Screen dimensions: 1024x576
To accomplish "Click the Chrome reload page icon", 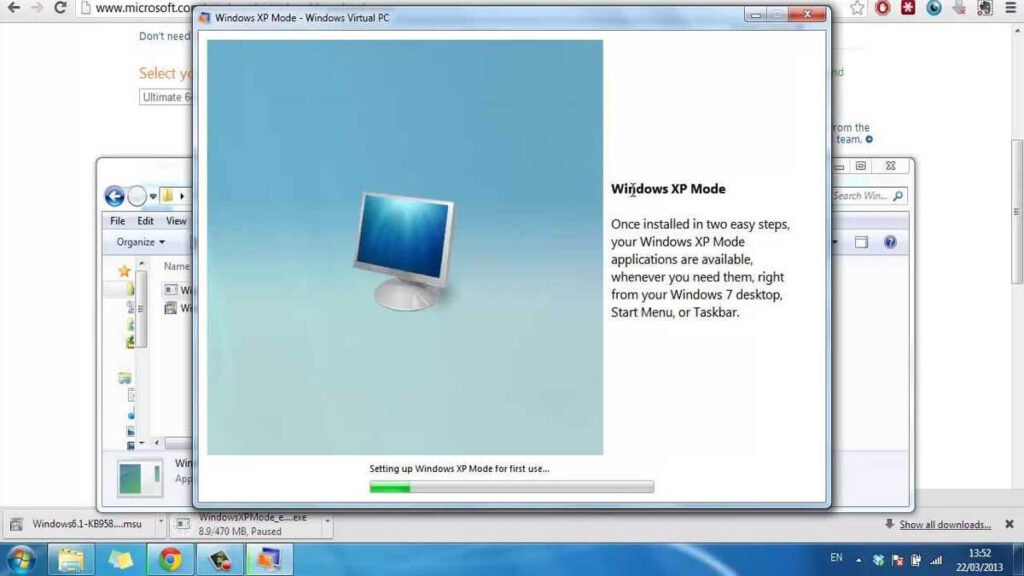I will [x=60, y=8].
